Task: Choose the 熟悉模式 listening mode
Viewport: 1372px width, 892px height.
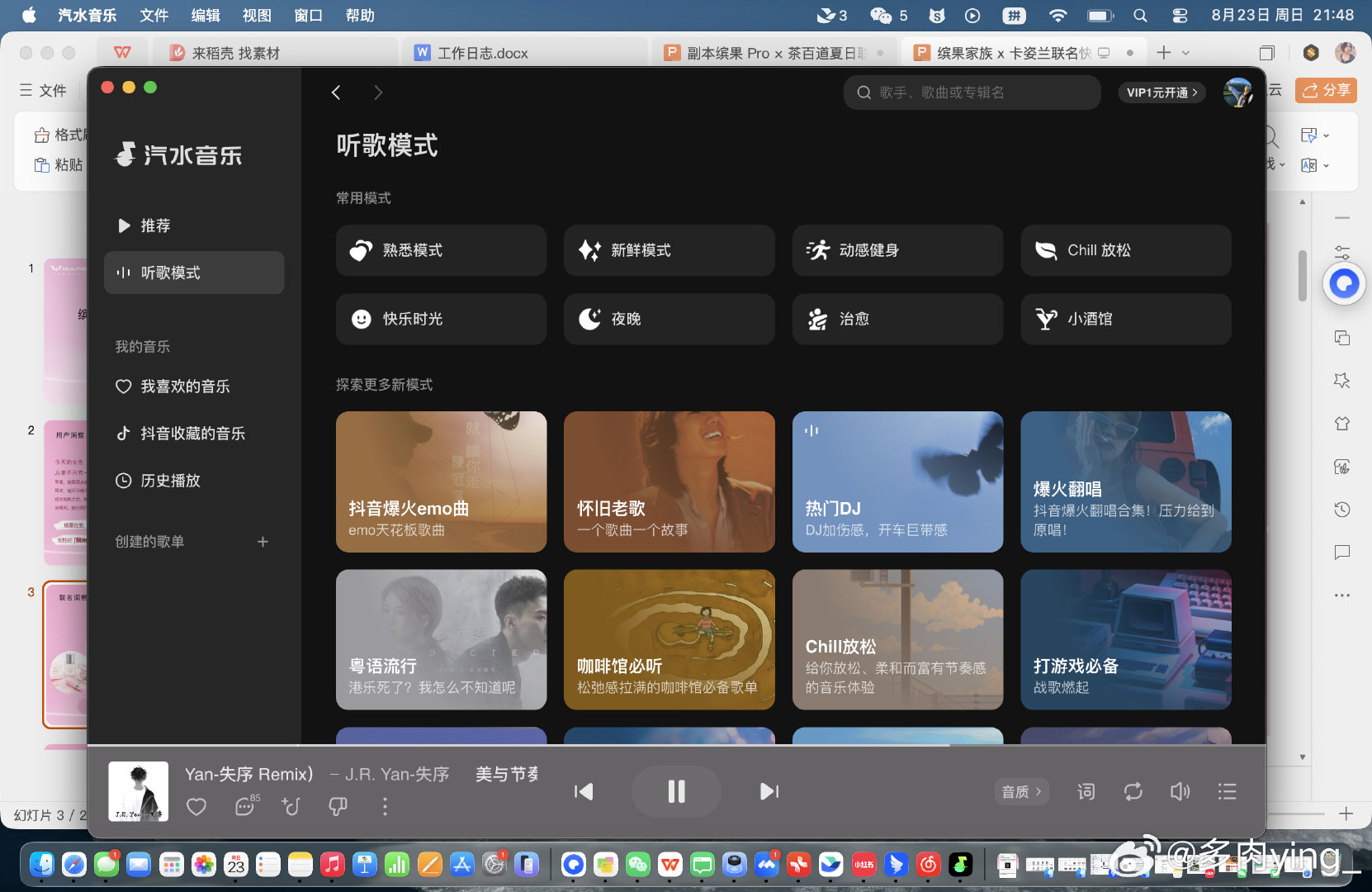Action: click(441, 250)
